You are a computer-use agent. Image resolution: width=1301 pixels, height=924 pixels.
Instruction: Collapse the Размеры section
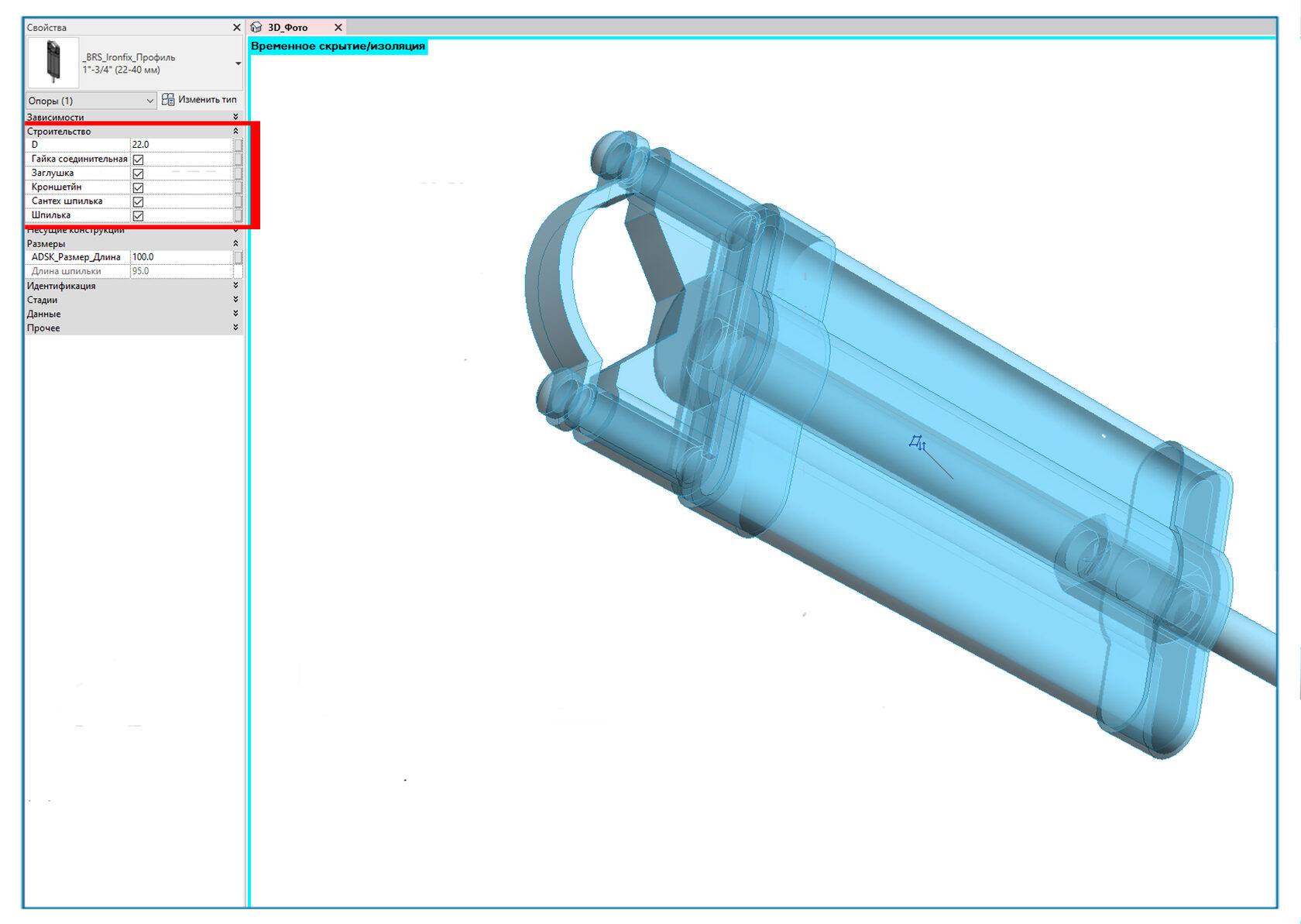tap(235, 243)
